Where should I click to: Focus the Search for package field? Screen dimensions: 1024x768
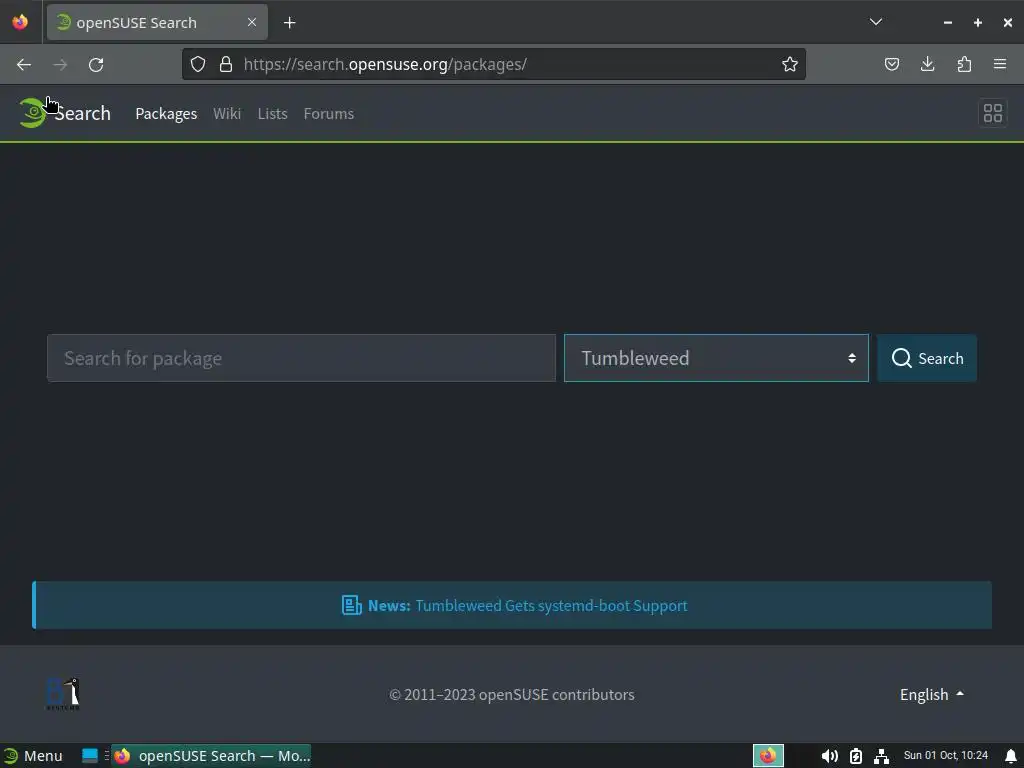[301, 358]
